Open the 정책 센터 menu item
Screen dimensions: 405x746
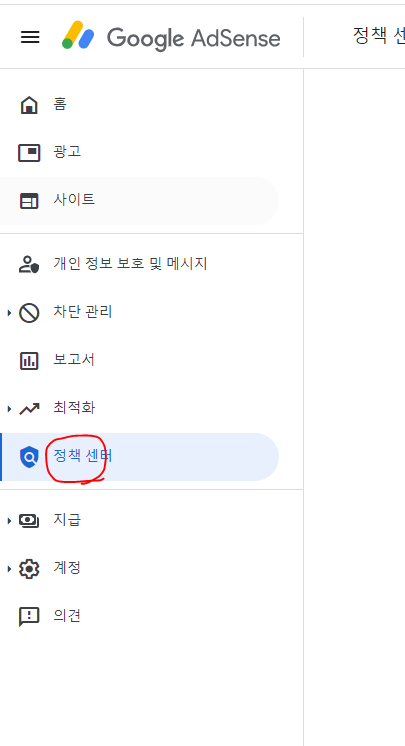(139, 457)
